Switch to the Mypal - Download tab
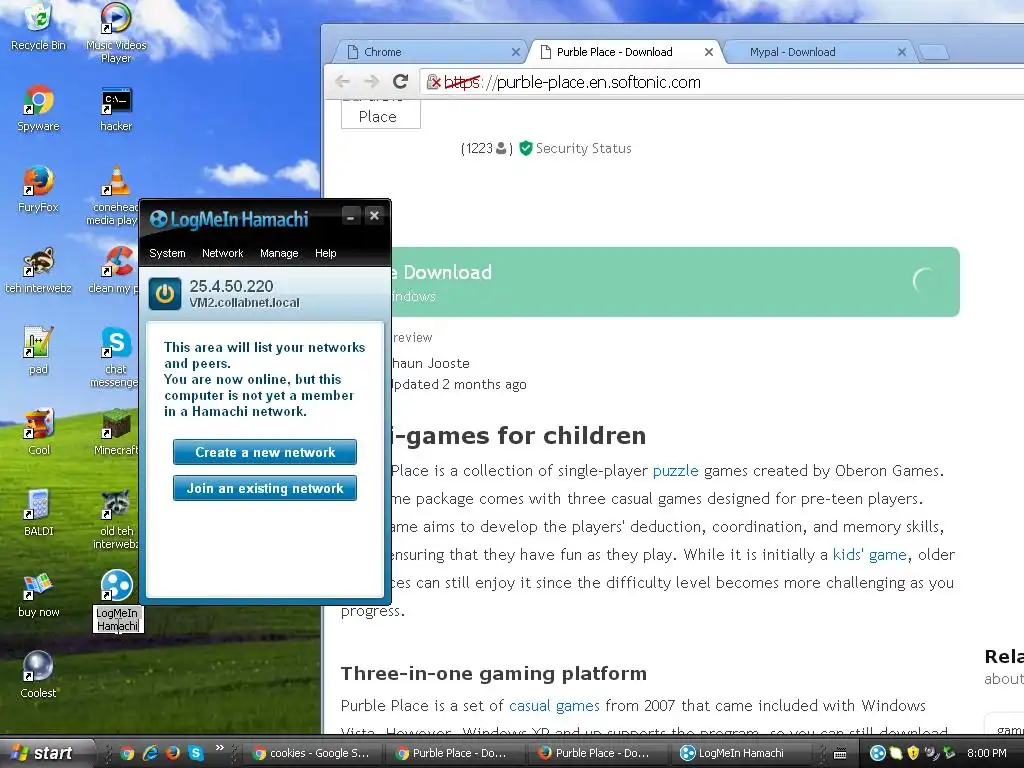Image resolution: width=1024 pixels, height=768 pixels. (x=821, y=52)
